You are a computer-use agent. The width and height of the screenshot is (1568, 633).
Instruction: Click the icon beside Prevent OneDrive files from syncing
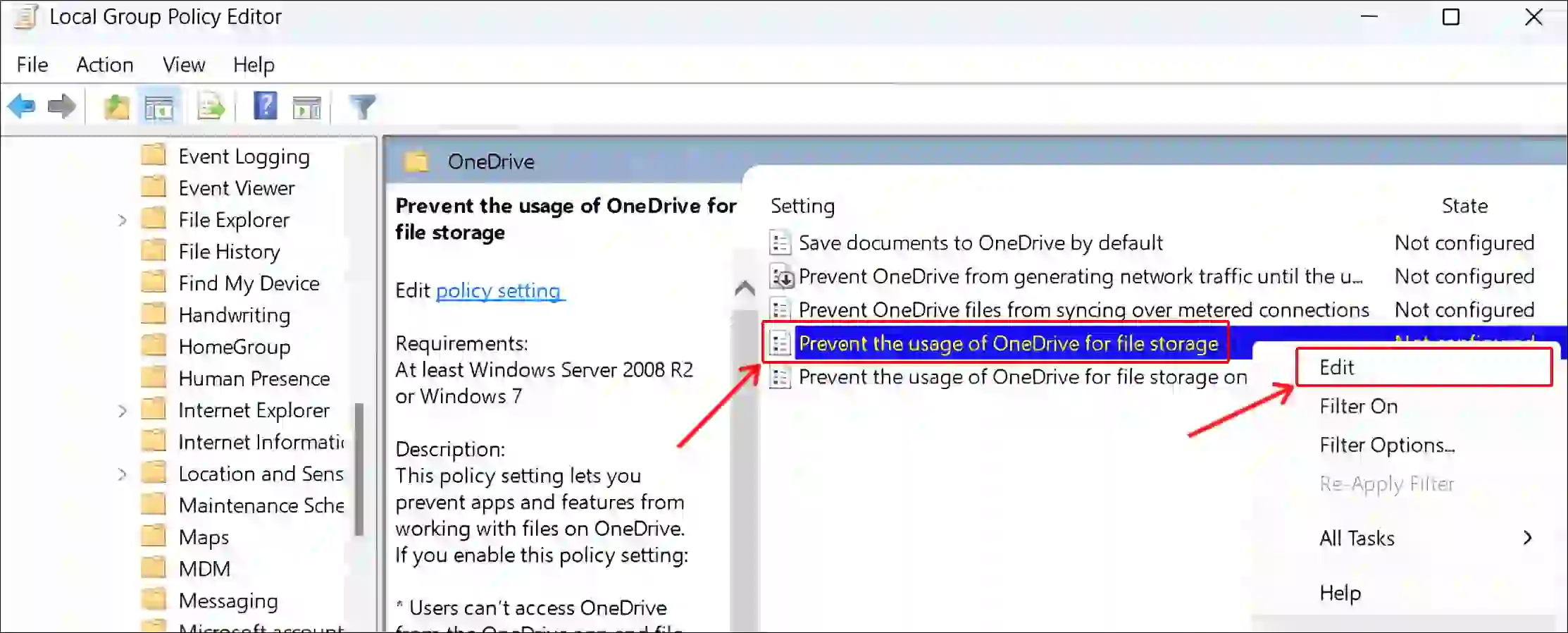(780, 309)
